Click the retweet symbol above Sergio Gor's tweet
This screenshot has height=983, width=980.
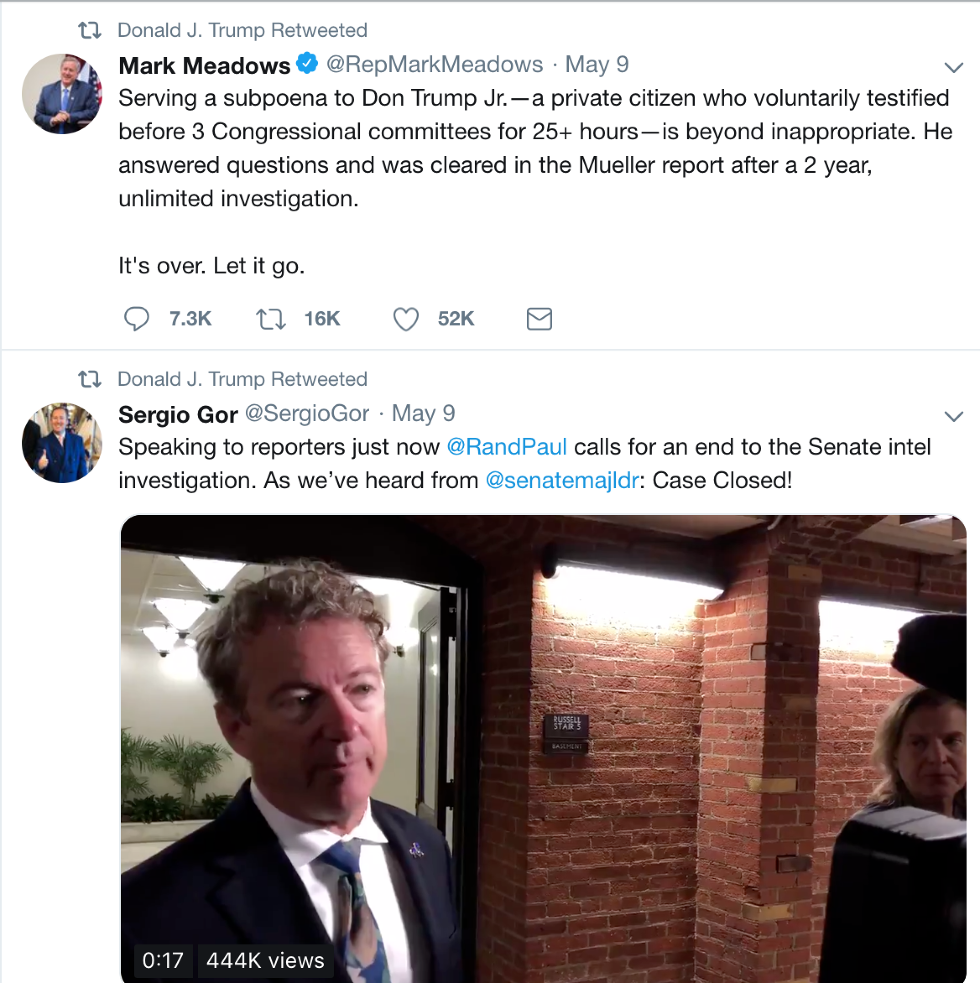pyautogui.click(x=89, y=380)
